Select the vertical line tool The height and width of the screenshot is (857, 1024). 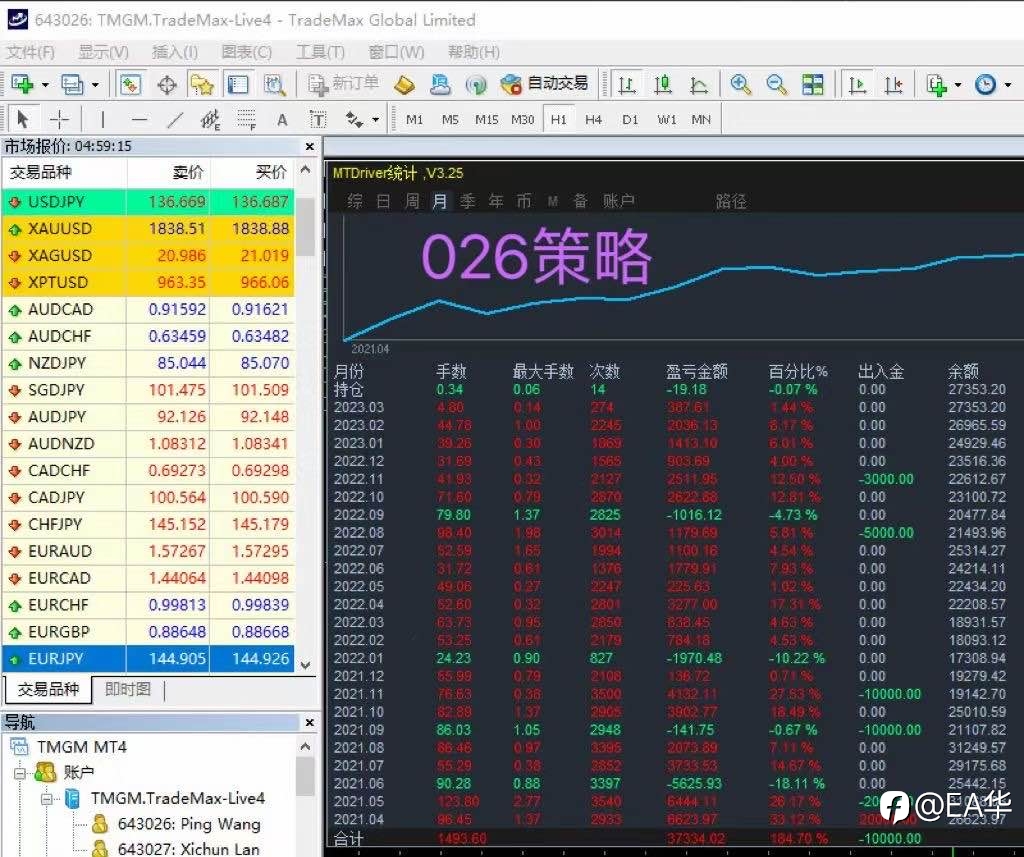coord(103,119)
